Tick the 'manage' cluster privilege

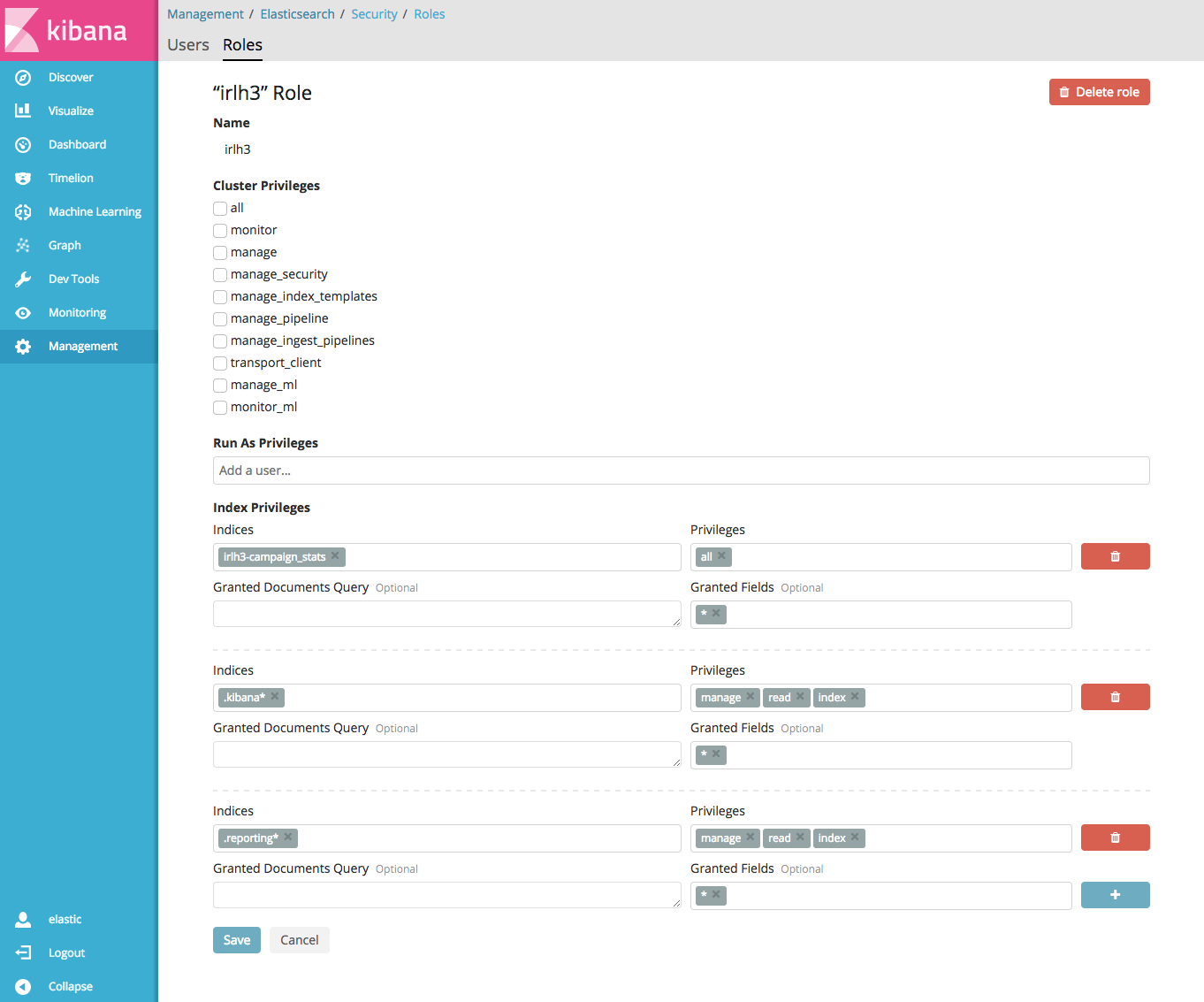[220, 253]
